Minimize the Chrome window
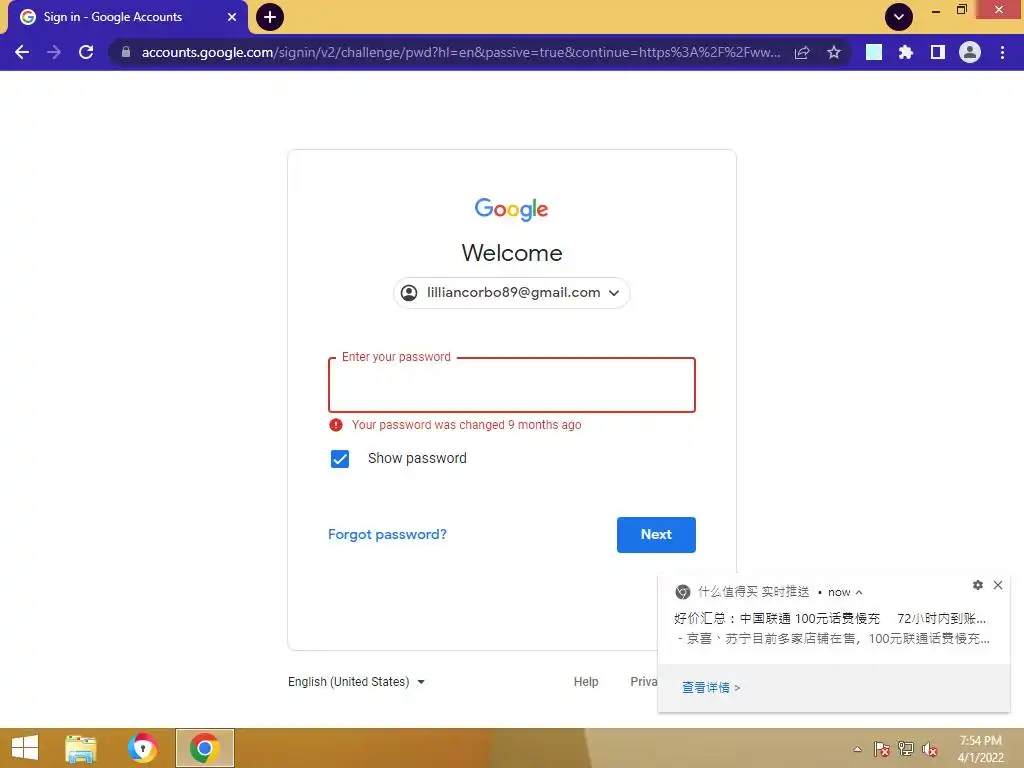1024x768 pixels. [936, 10]
